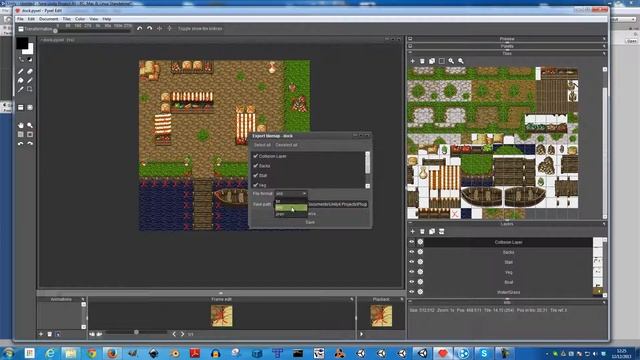The height and width of the screenshot is (360, 640).
Task: Open the Help menu
Action: (107, 19)
